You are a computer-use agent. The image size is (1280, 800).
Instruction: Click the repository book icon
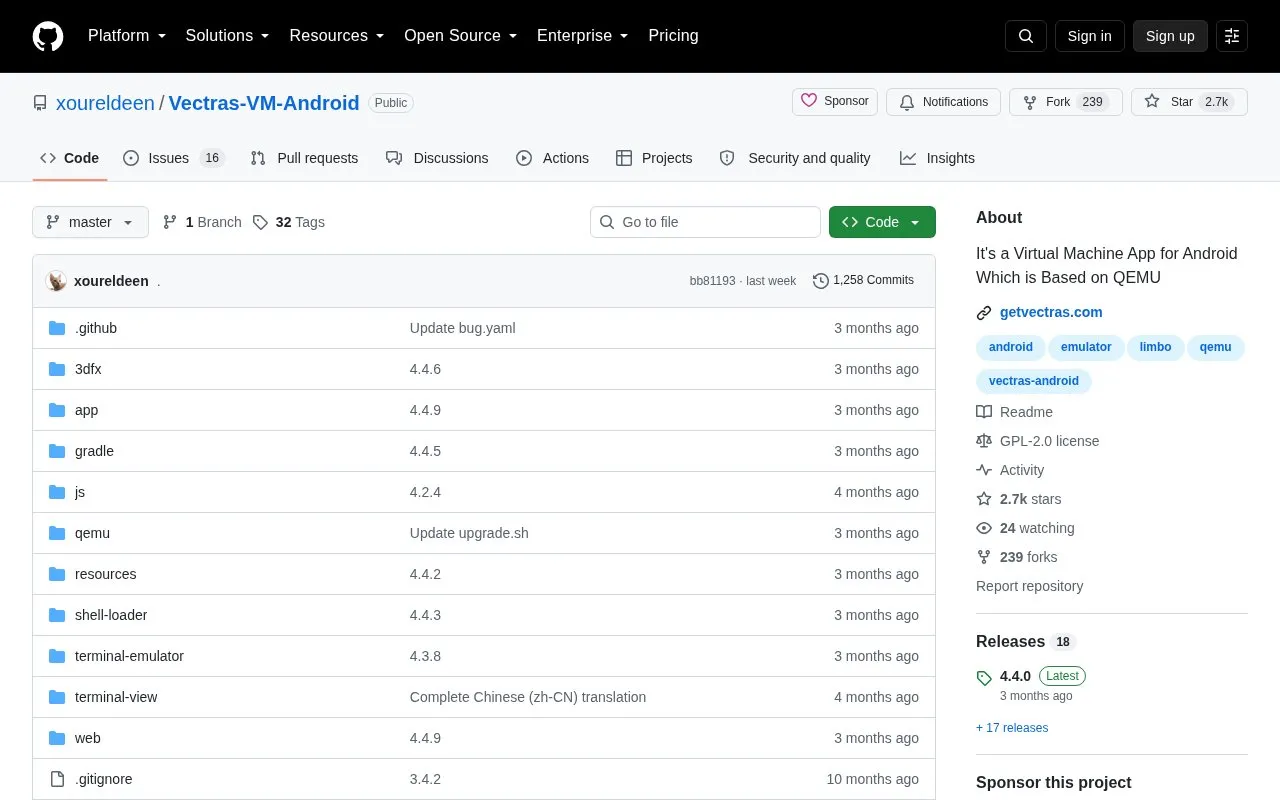pos(40,103)
